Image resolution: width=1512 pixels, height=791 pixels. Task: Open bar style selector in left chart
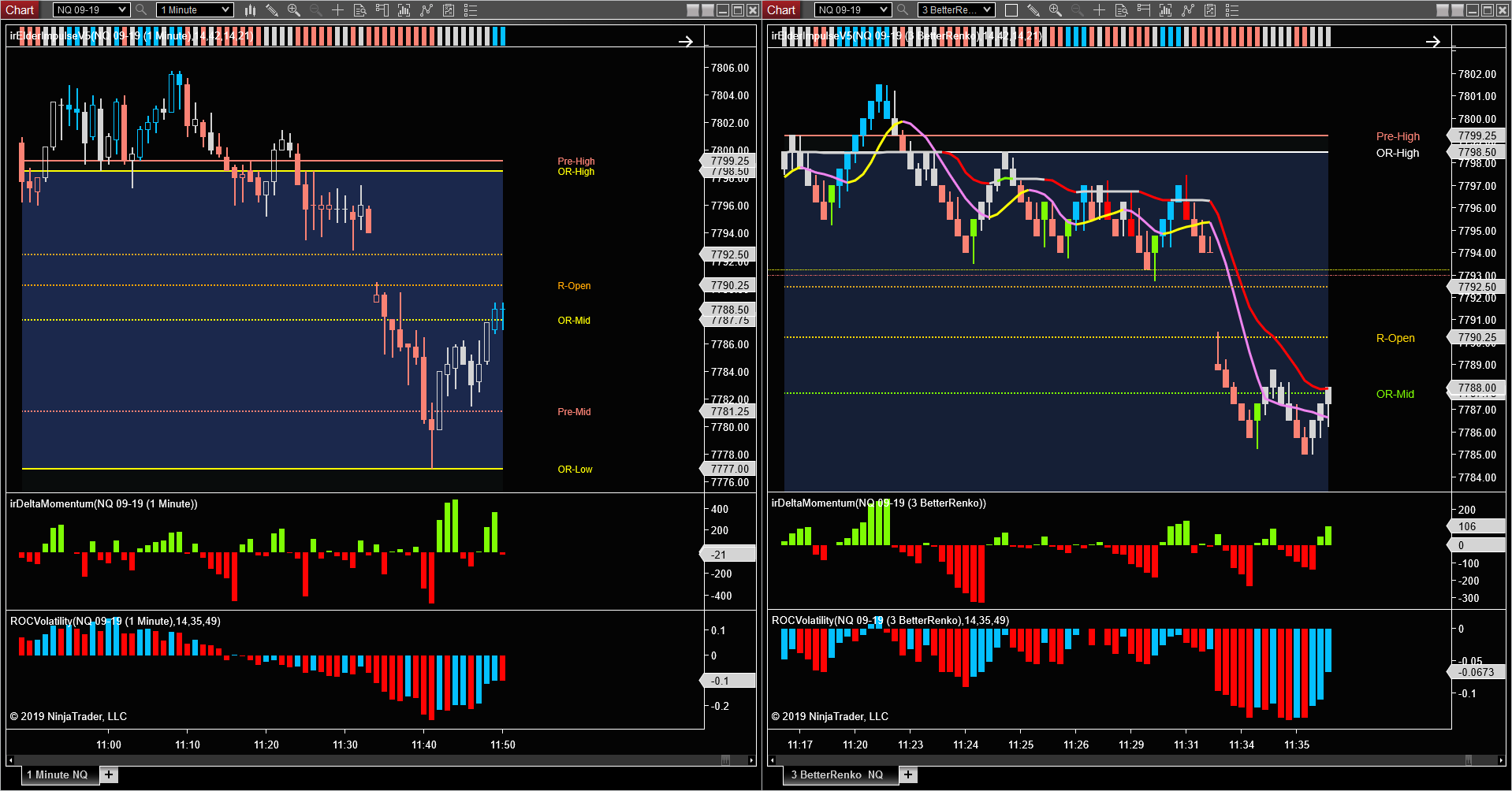coord(250,10)
